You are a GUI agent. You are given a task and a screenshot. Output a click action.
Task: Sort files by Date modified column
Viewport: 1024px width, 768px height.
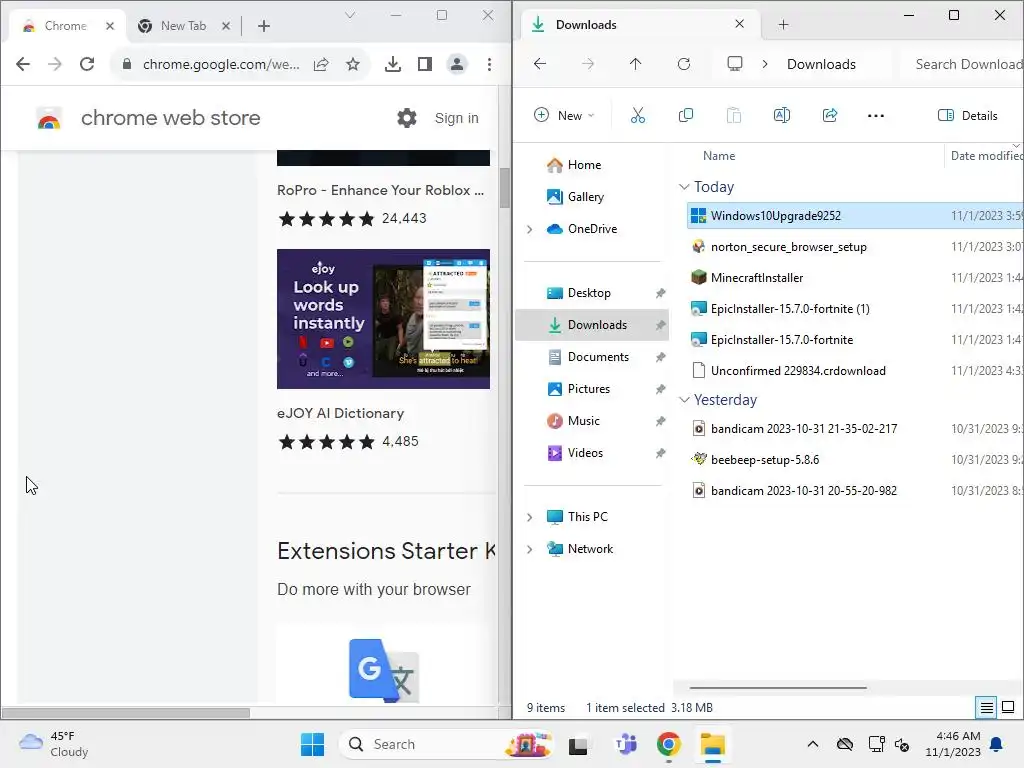pyautogui.click(x=984, y=156)
